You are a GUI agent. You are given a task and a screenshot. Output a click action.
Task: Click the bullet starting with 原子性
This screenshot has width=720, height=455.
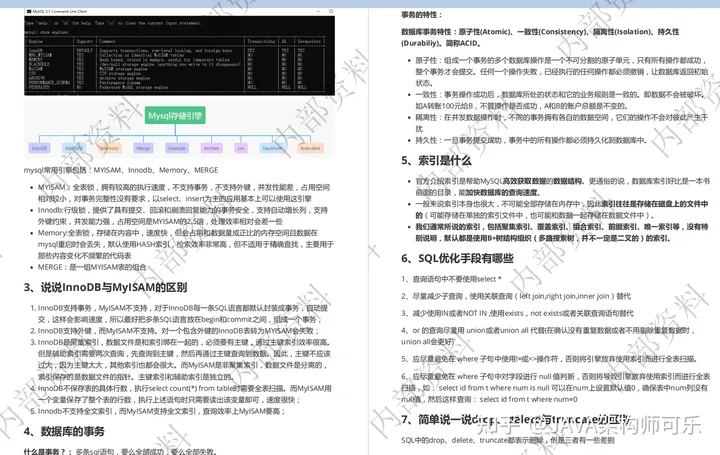coord(562,72)
